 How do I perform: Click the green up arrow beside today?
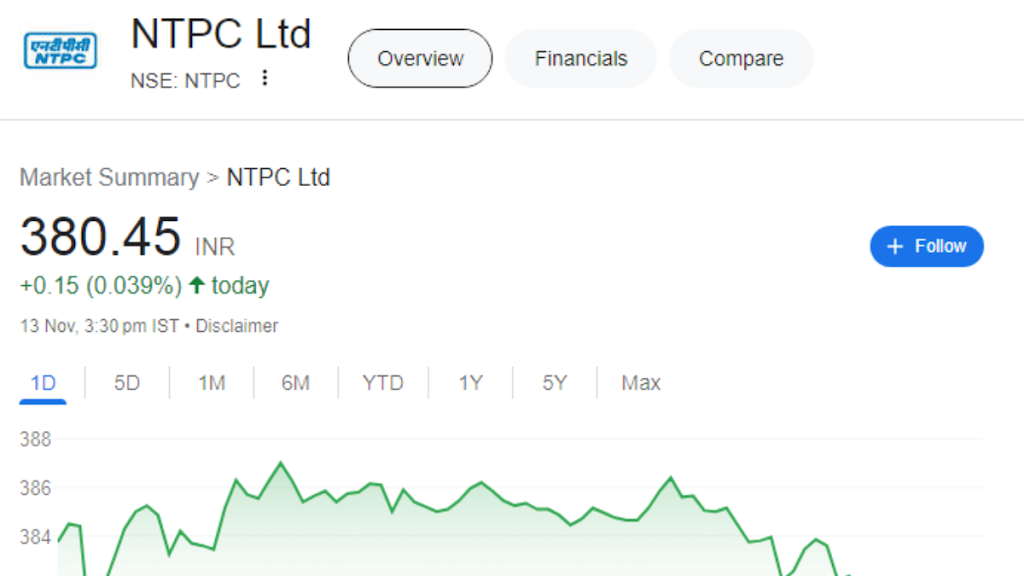tap(197, 285)
